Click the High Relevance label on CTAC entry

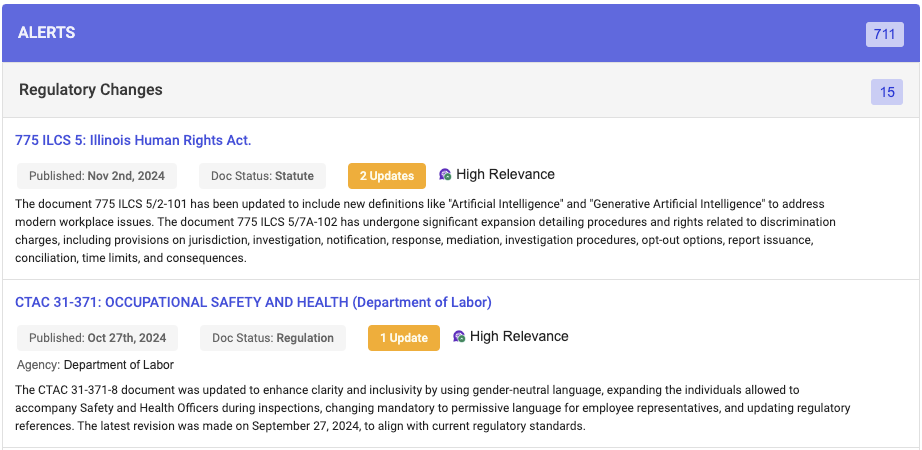tap(519, 337)
